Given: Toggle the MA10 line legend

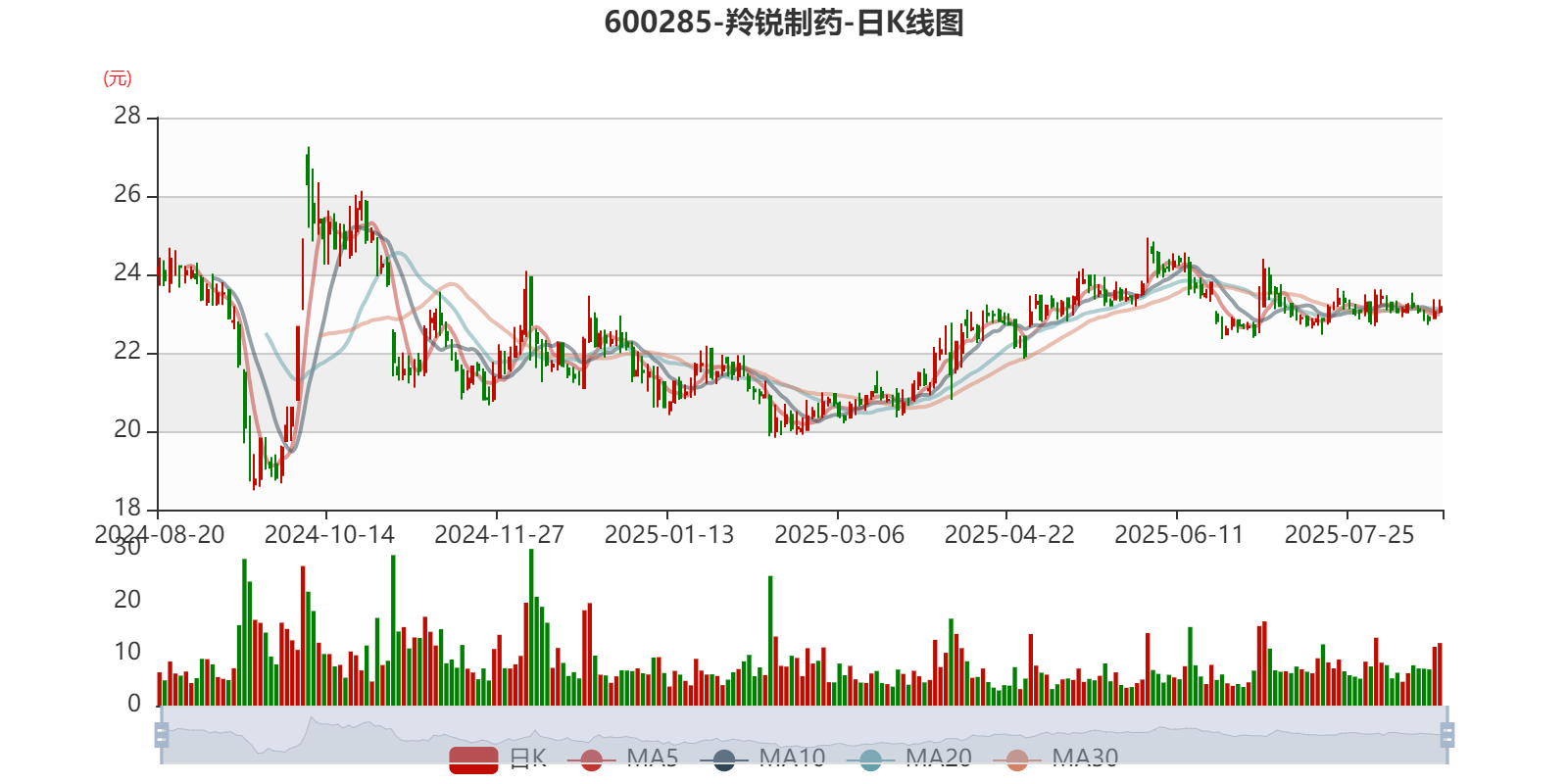Looking at the screenshot, I should click(x=762, y=759).
